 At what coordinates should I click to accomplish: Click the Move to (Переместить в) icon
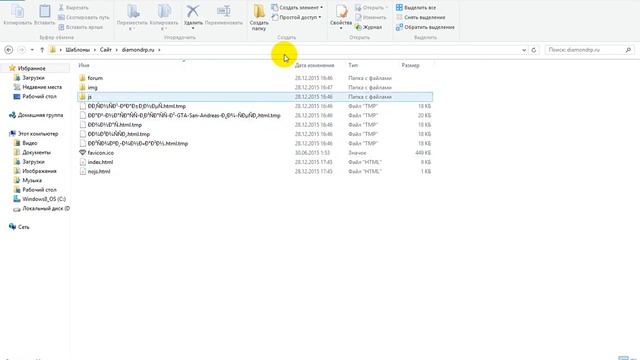[x=132, y=11]
